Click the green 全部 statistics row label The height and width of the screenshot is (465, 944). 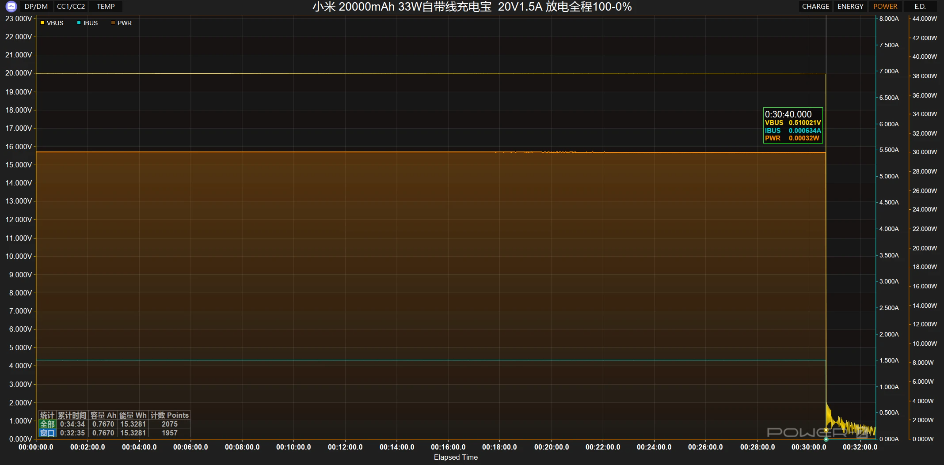[47, 425]
